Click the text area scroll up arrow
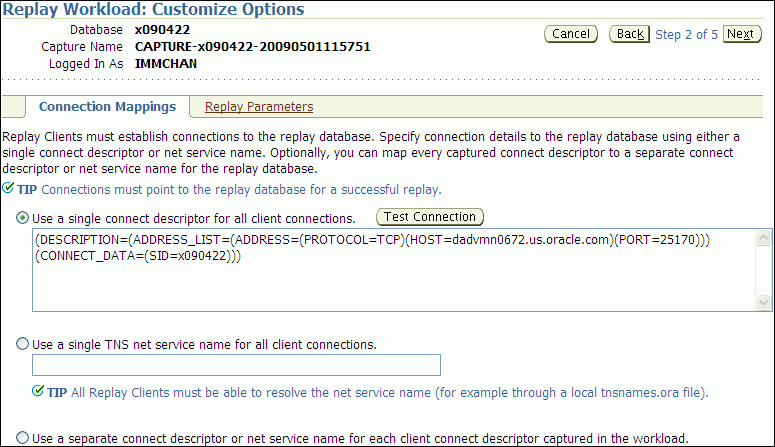The image size is (775, 447). click(x=764, y=238)
